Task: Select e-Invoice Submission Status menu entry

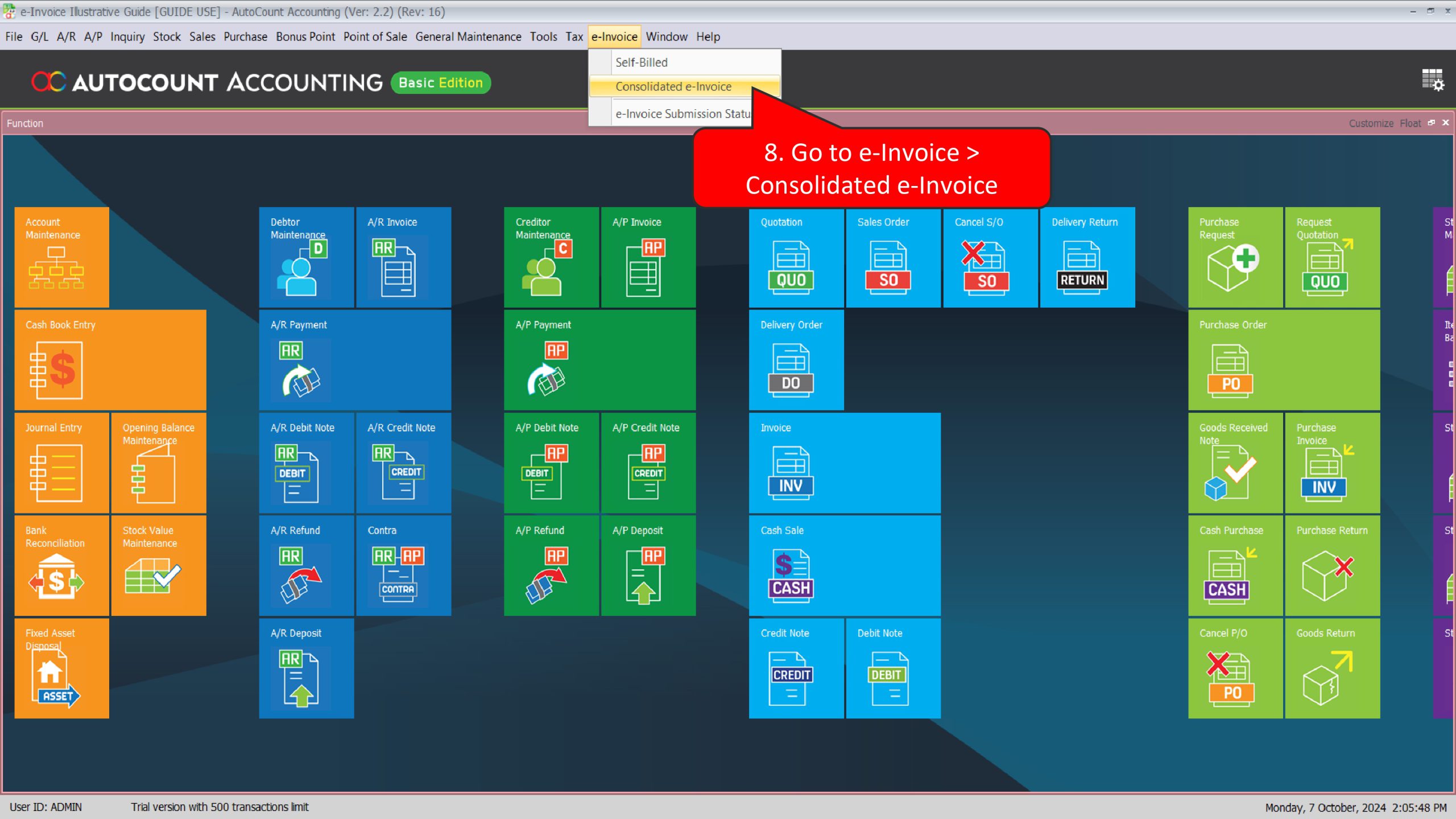Action: [x=671, y=114]
